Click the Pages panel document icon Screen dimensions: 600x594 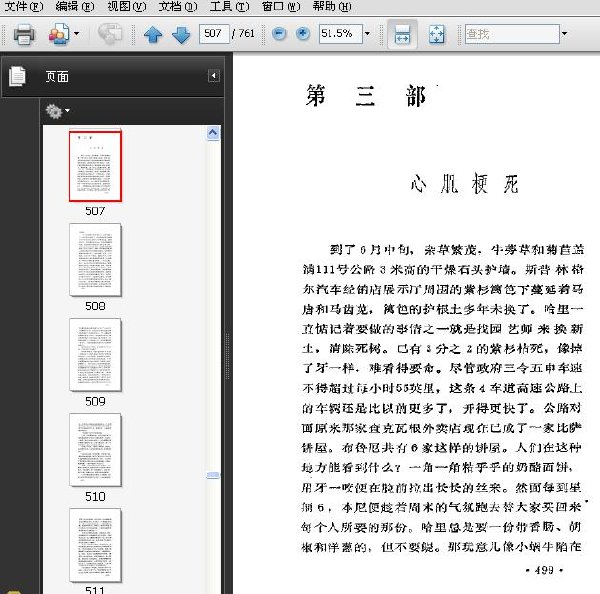pos(17,76)
